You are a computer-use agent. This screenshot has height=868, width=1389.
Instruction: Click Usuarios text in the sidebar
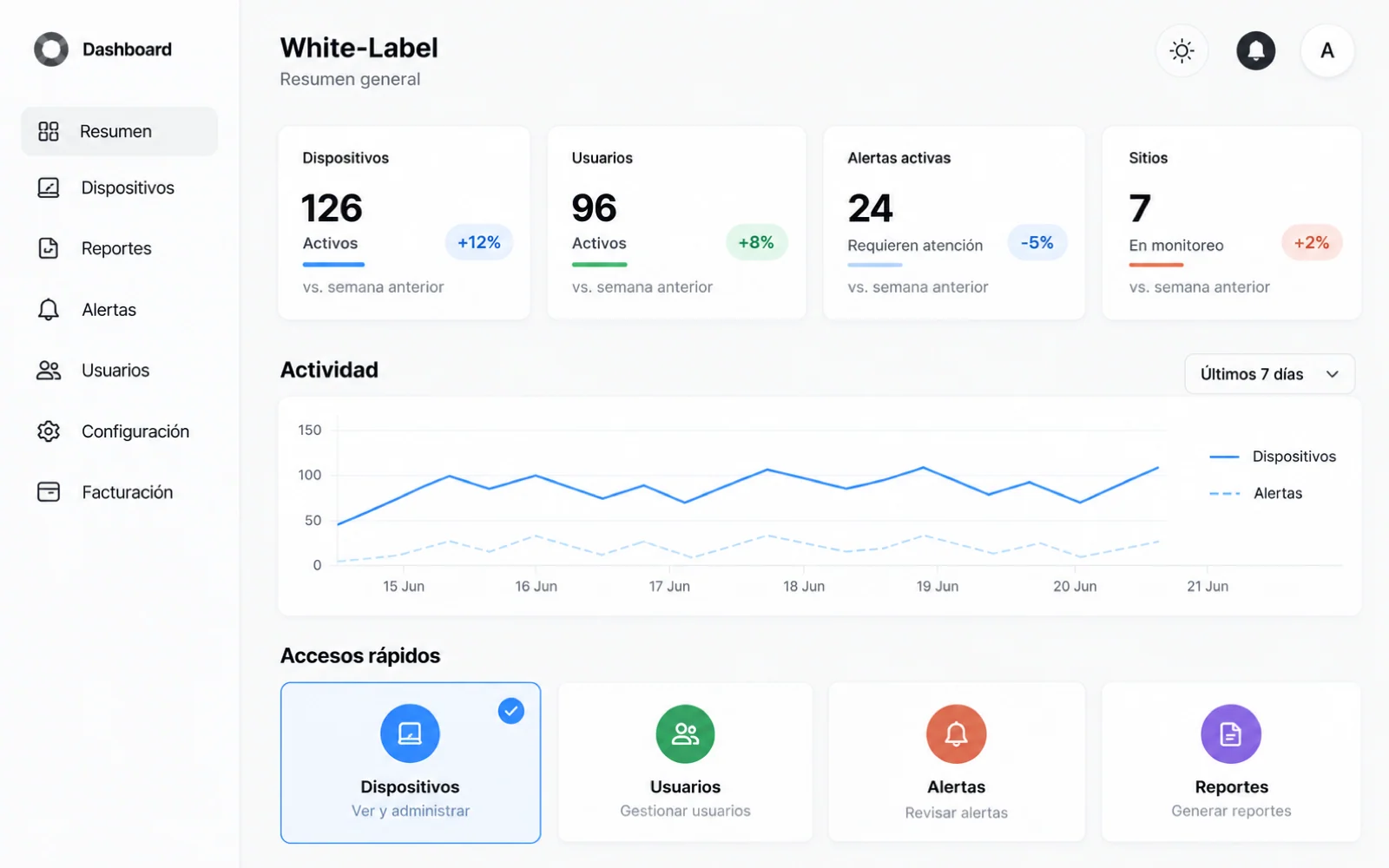(115, 371)
